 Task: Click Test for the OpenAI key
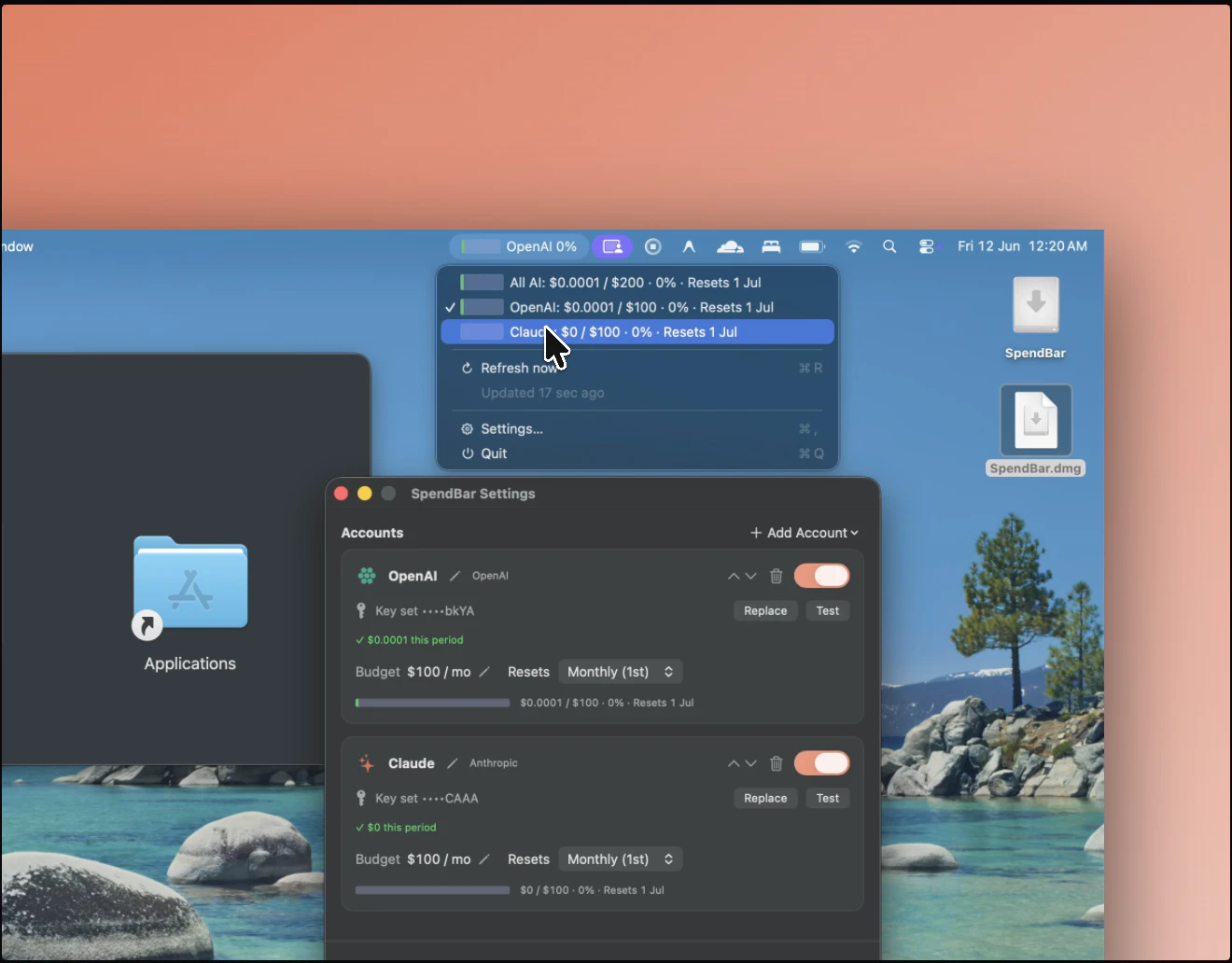coord(828,611)
